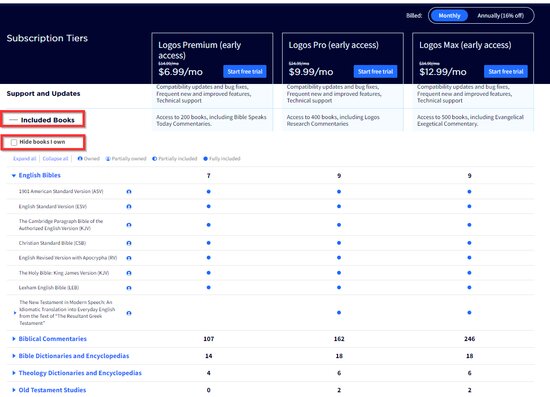Click owned icon for Holy Bible King James Version
This screenshot has height=397, width=550.
point(129,273)
